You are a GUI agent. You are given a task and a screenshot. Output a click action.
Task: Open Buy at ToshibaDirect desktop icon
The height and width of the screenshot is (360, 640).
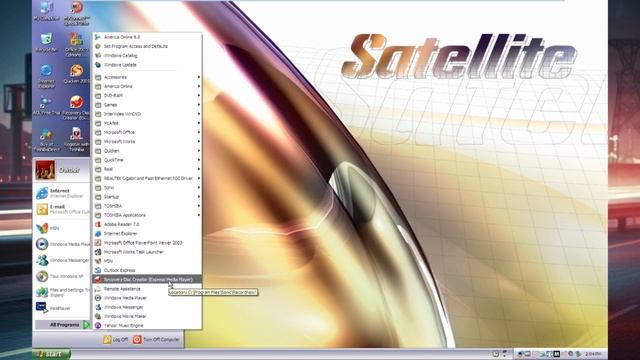coord(46,140)
